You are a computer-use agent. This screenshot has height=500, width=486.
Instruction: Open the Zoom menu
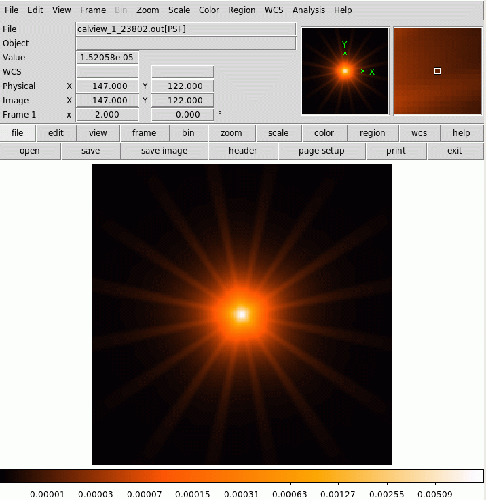147,10
